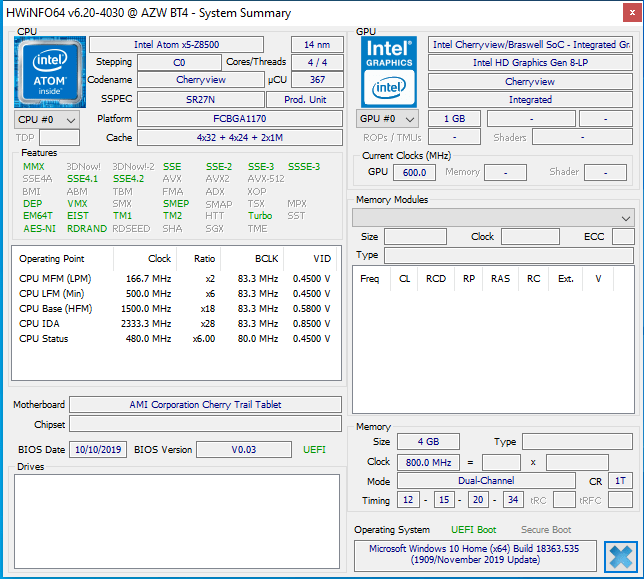Click the Cache 4x32 + 4x24 + 2x1M field

240,138
